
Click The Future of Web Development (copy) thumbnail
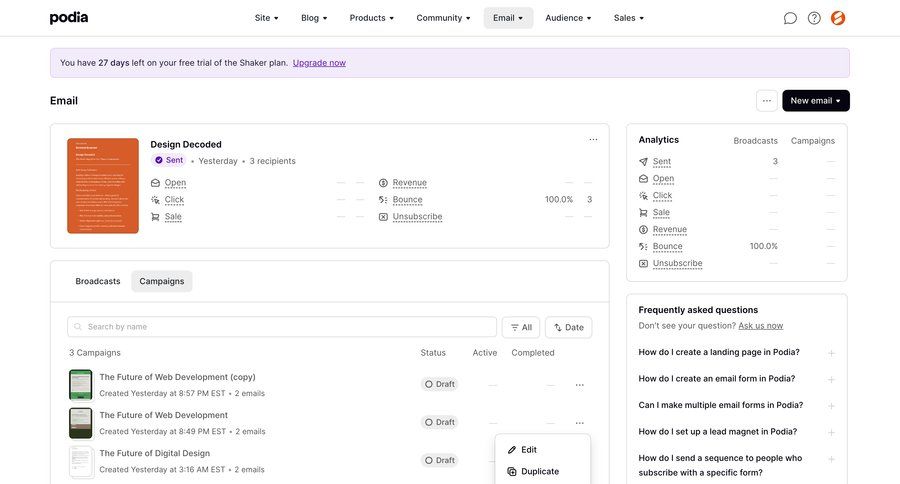click(x=80, y=385)
